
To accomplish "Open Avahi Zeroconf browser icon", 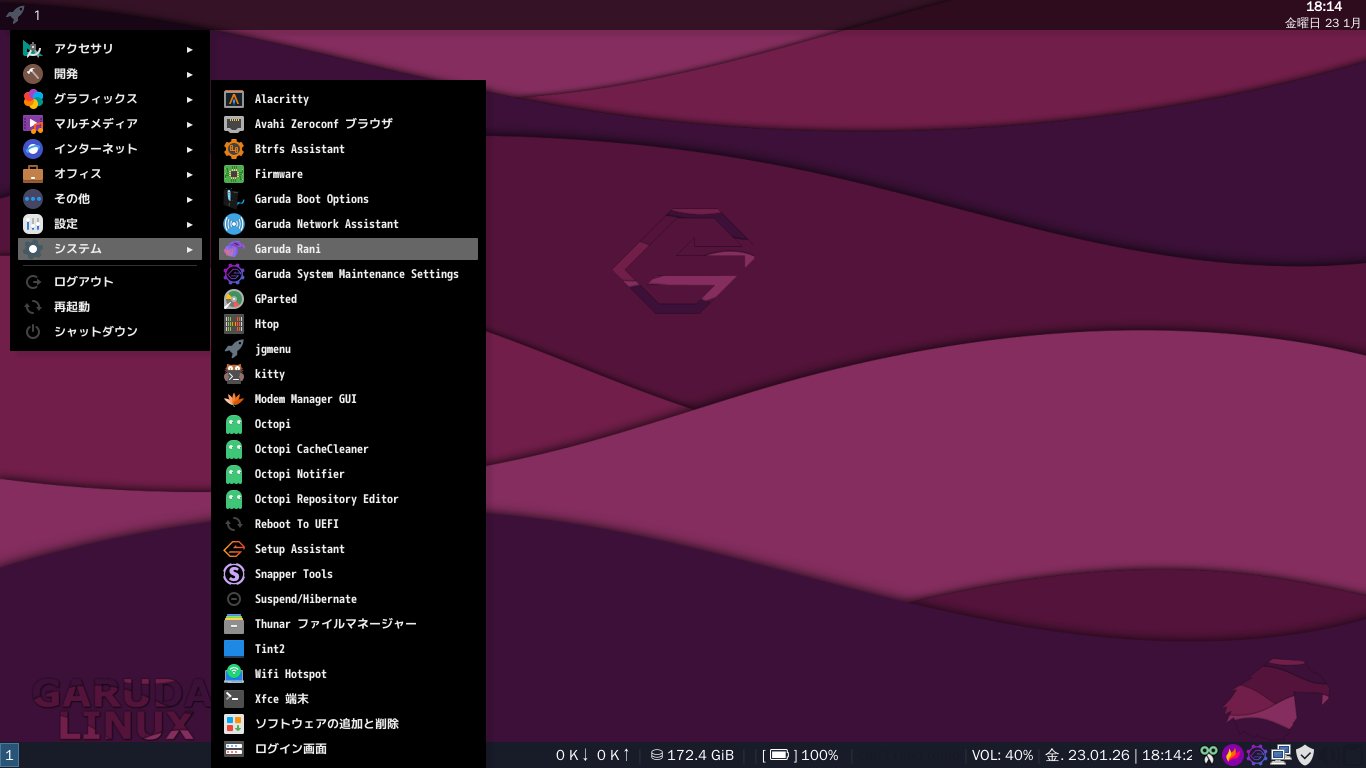I will (234, 124).
